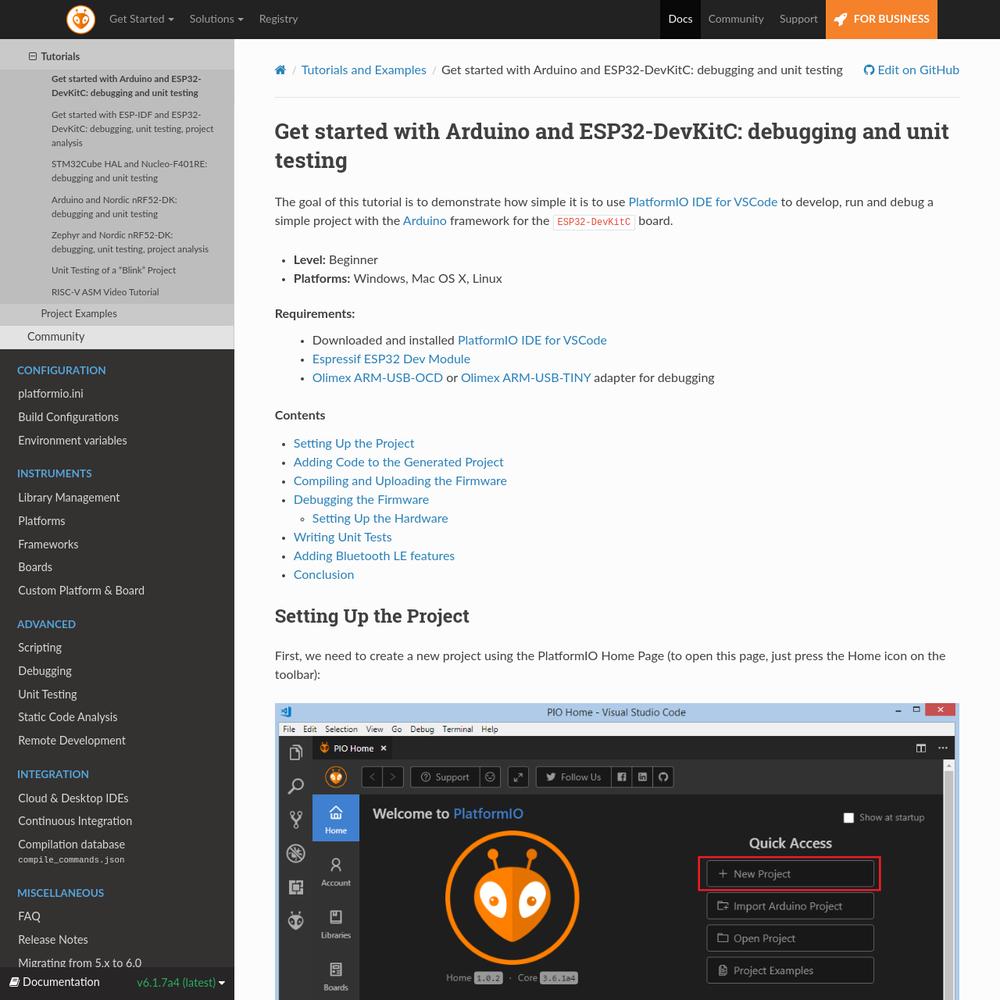This screenshot has height=1000, width=1000.
Task: Follow the Tutorials and Examples breadcrumb link
Action: pos(364,70)
